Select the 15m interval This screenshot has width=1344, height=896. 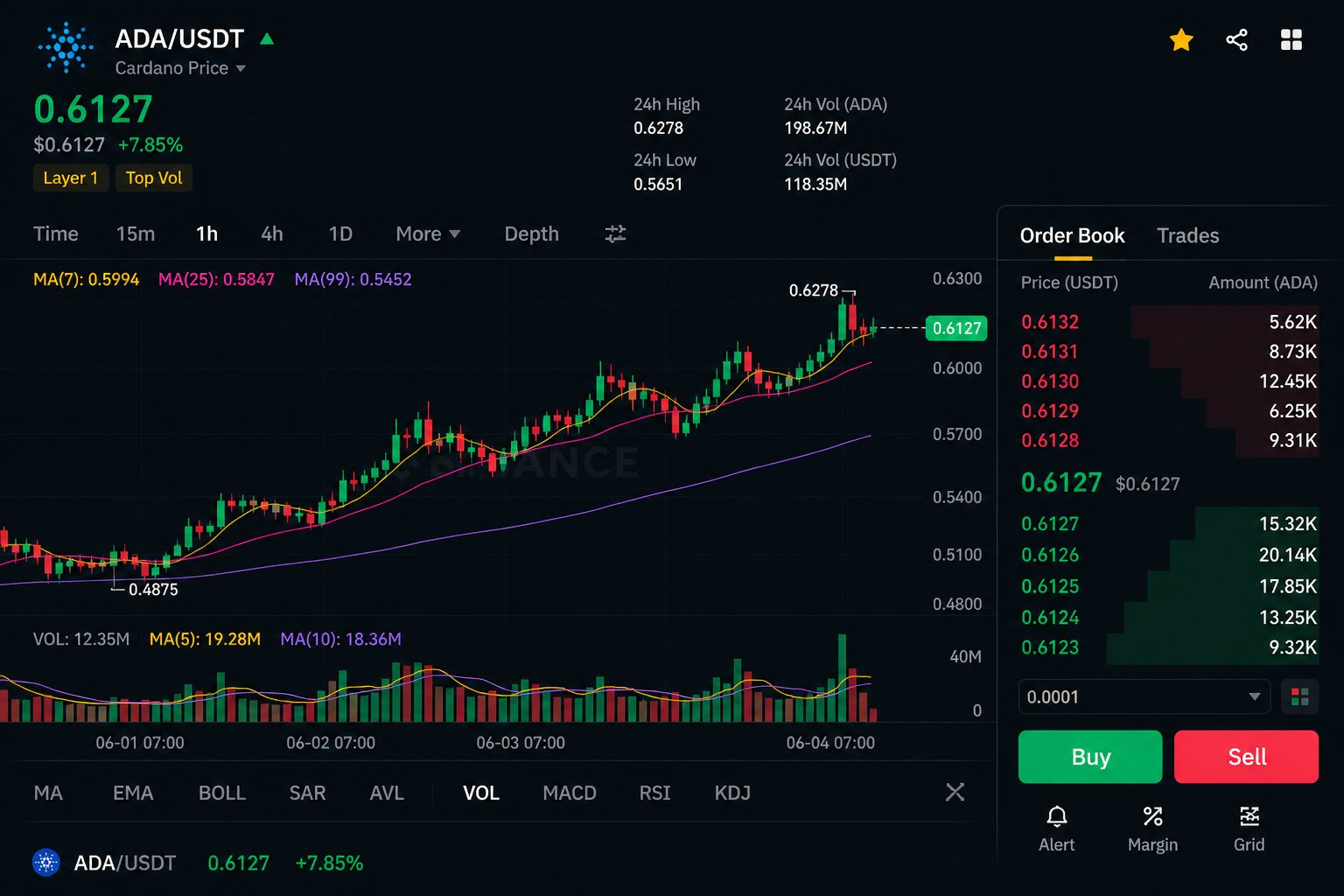coord(136,234)
